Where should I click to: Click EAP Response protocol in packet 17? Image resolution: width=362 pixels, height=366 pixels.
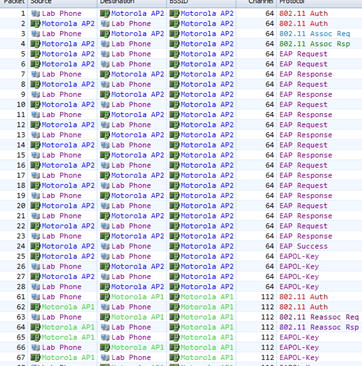pos(306,175)
